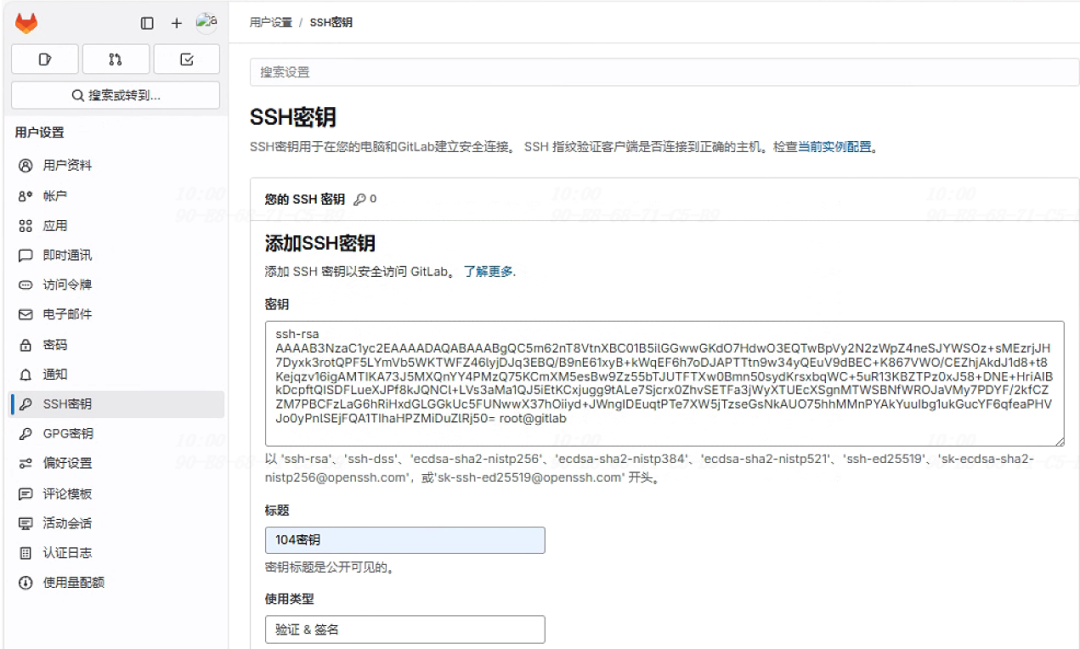Click the 标题 field containing 104密钥

point(405,540)
